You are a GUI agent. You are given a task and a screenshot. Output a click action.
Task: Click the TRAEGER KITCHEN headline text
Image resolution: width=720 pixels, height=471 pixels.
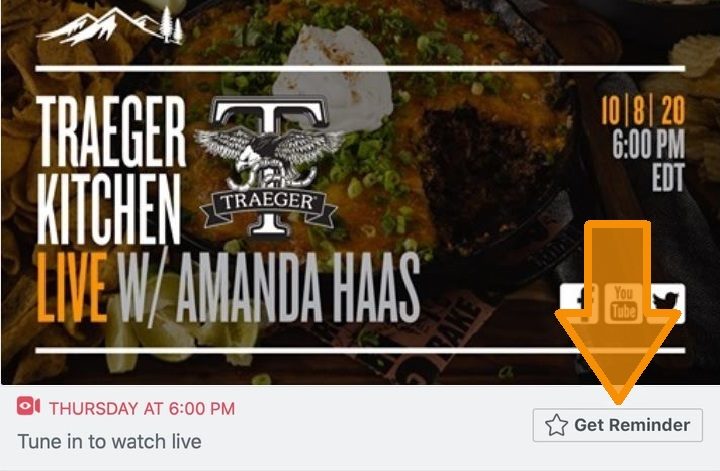(111, 170)
